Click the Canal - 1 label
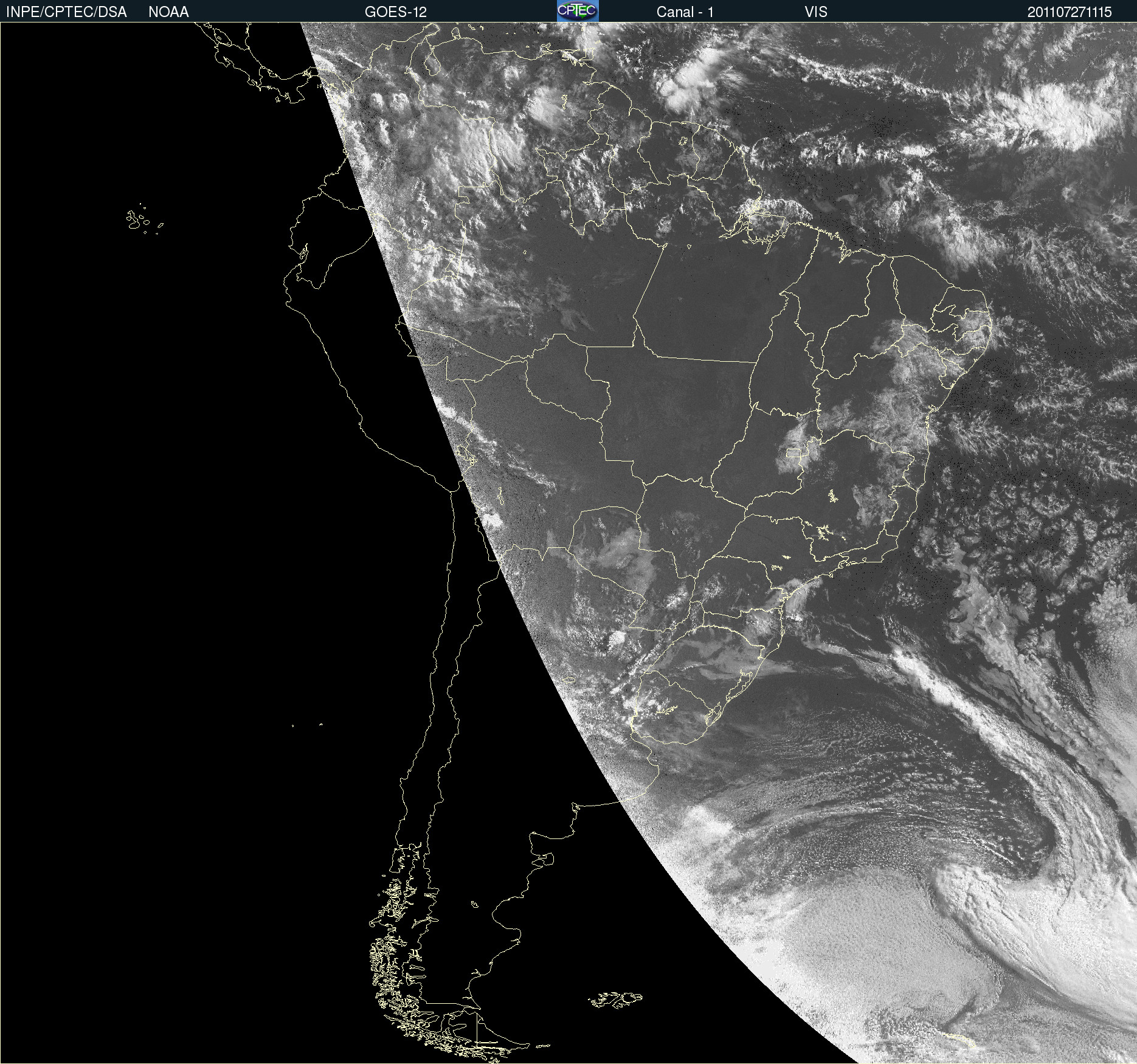 click(x=685, y=12)
